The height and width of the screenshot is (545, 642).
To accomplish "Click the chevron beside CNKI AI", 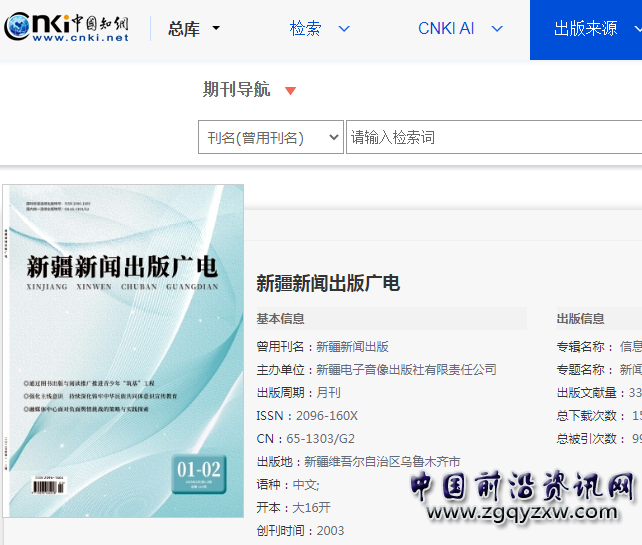I will pyautogui.click(x=498, y=29).
